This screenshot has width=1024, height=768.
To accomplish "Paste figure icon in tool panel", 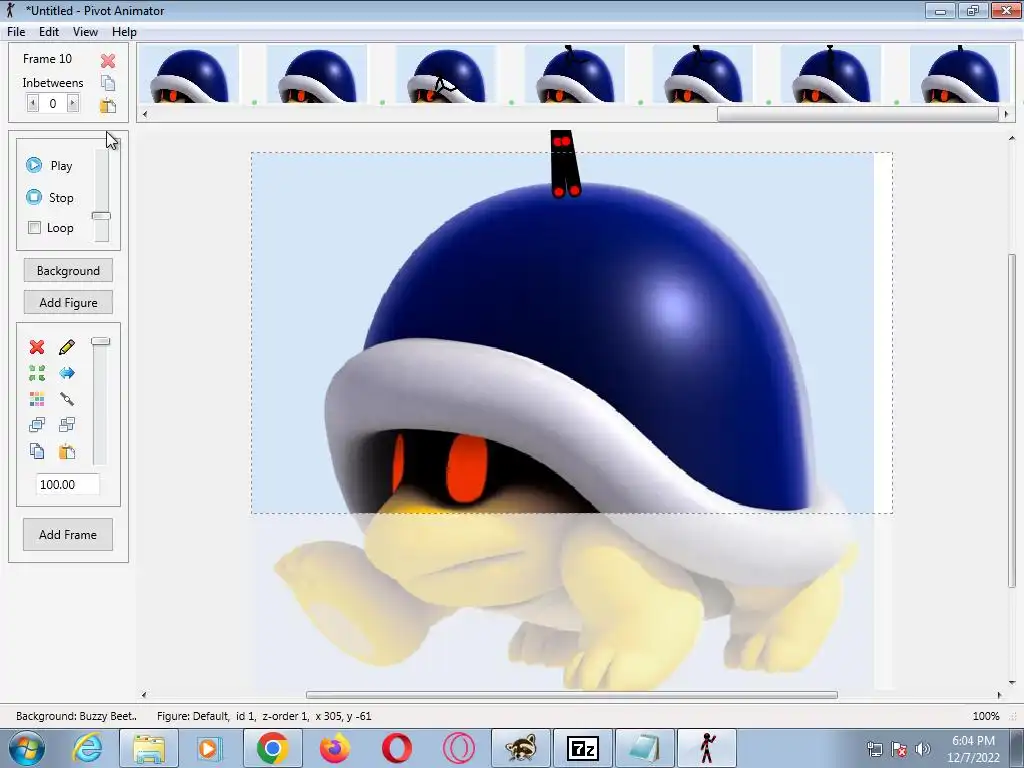I will (x=67, y=451).
